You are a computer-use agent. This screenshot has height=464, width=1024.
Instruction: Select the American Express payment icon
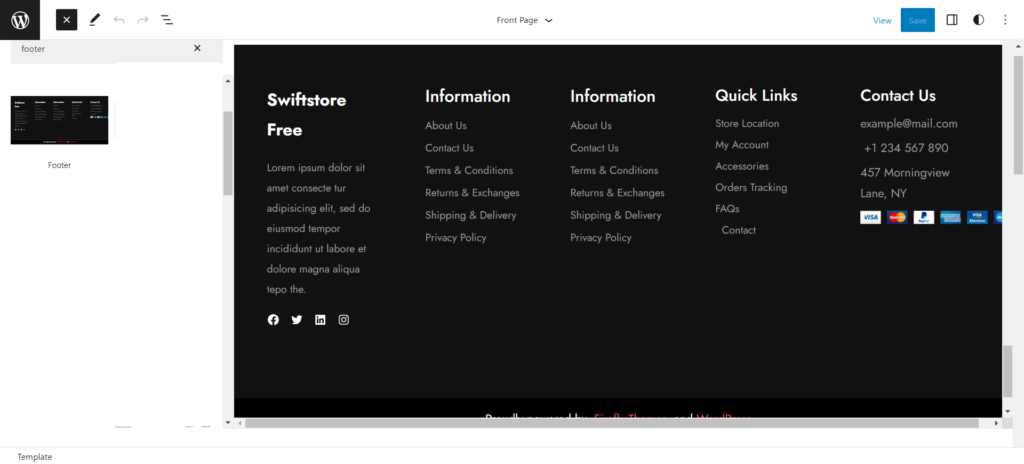click(951, 217)
